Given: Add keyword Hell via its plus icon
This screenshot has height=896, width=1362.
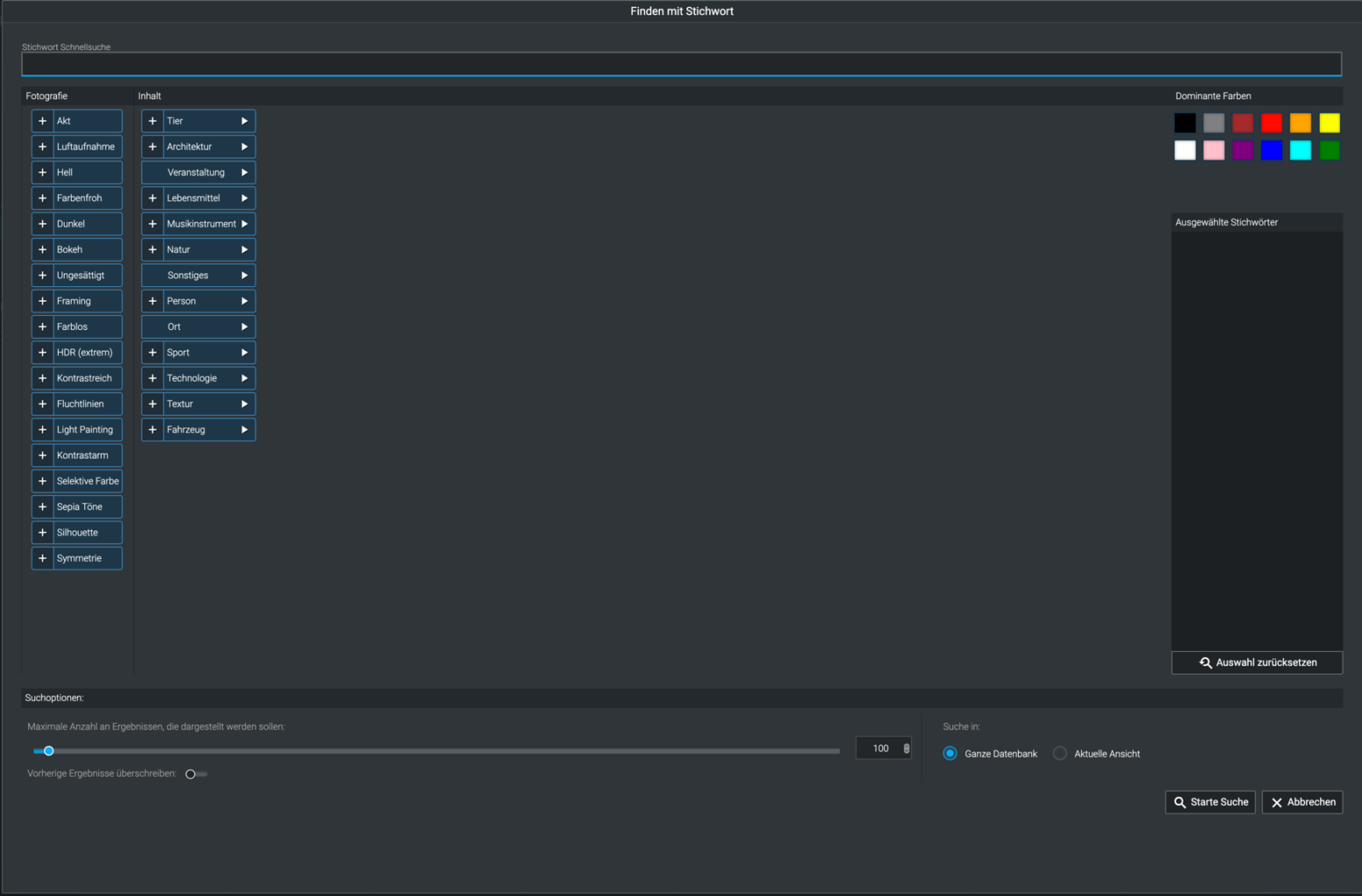Looking at the screenshot, I should point(42,172).
